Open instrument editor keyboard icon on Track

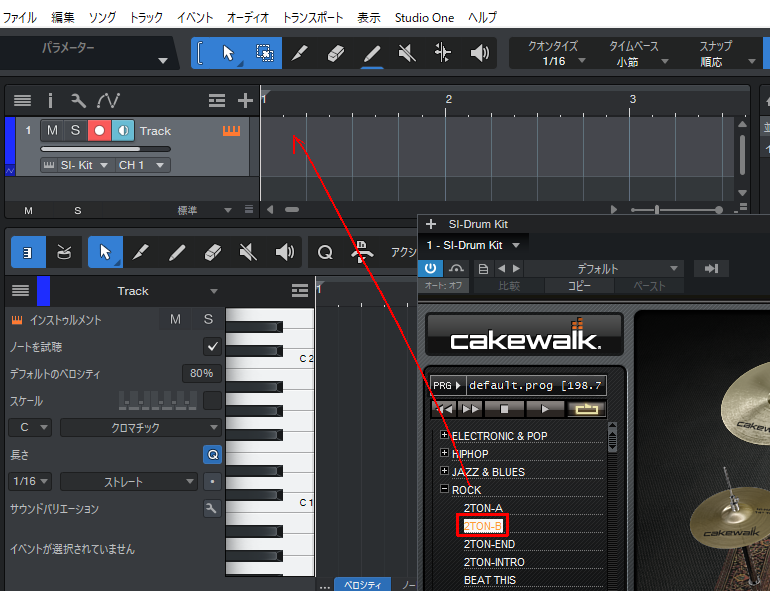231,131
